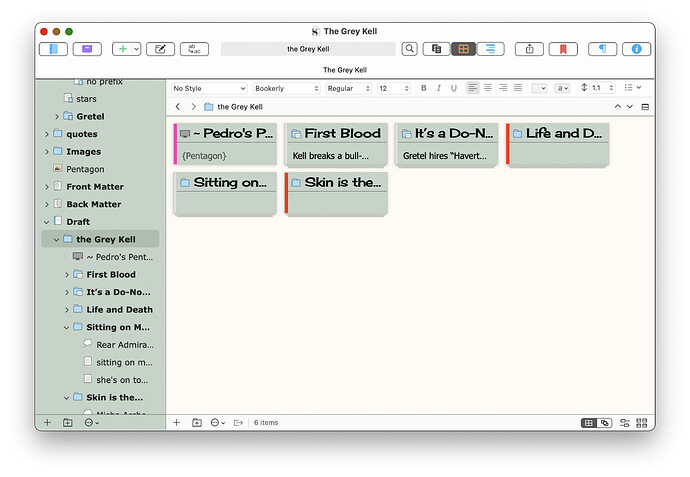
Task: Open the Regular typeface dropdown
Action: point(349,88)
